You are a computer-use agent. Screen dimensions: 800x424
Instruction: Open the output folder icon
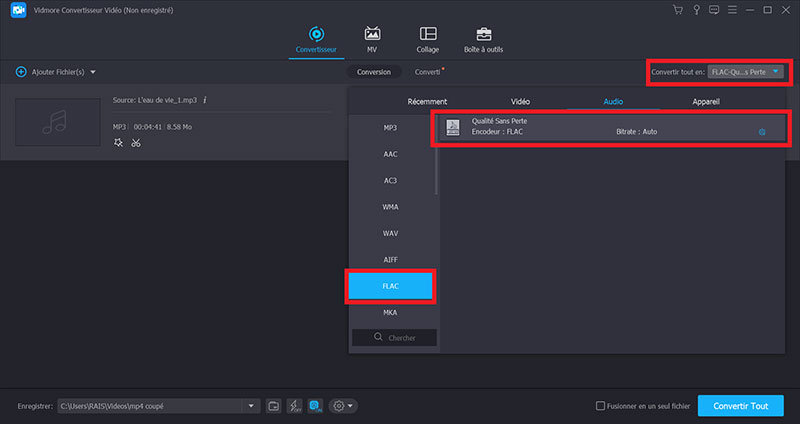(274, 406)
